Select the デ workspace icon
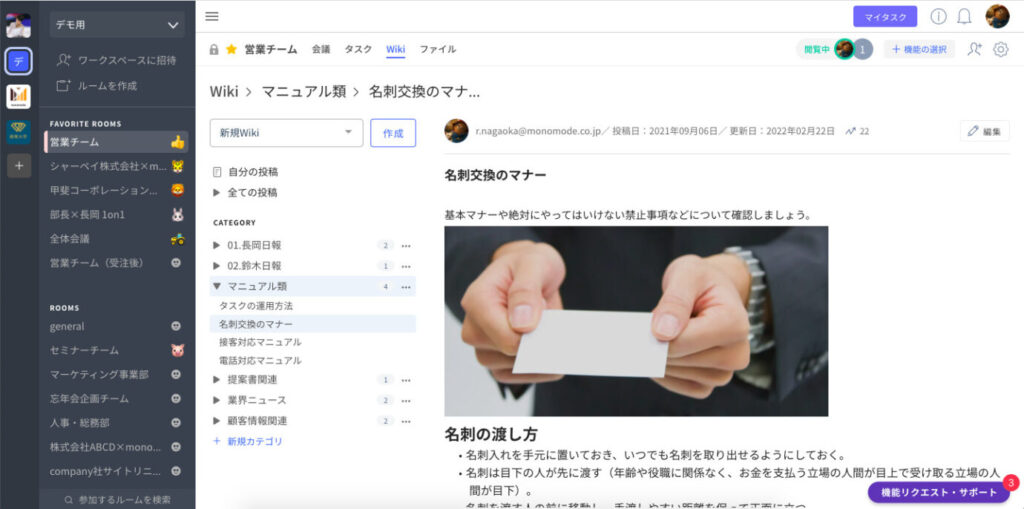 (19, 61)
